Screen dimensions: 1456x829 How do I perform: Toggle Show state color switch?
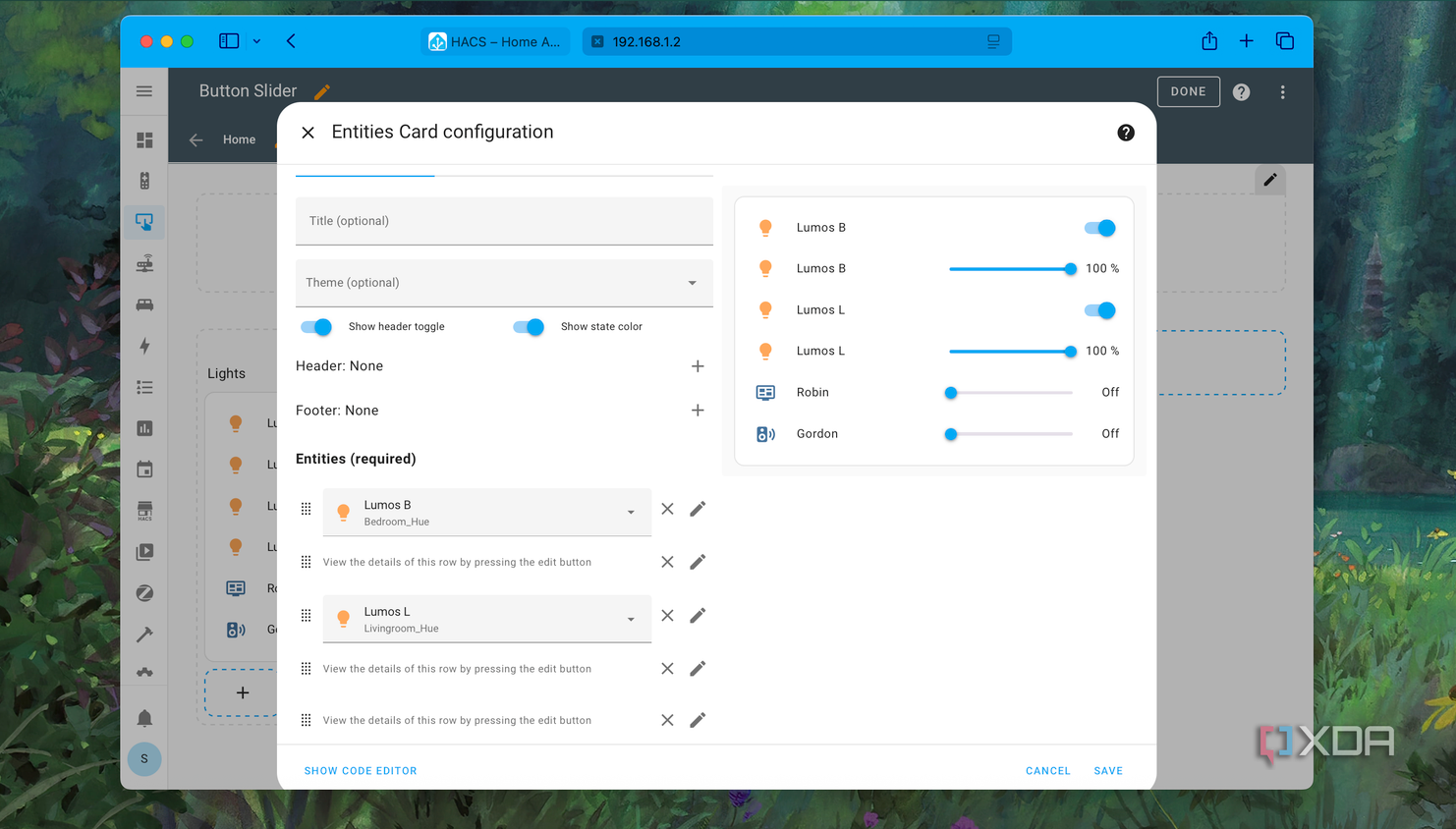point(529,326)
